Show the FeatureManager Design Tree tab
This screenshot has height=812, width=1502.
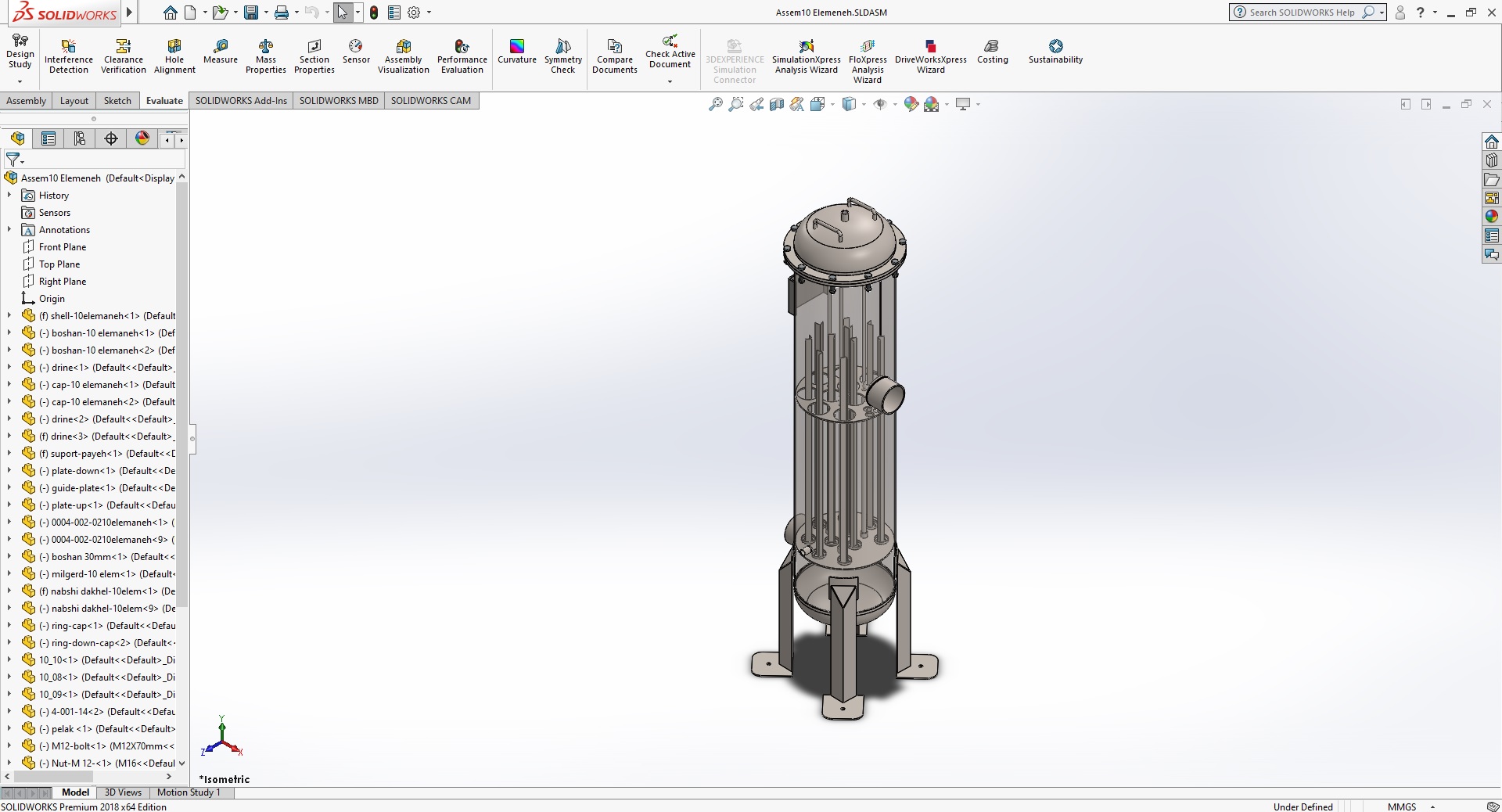point(17,138)
